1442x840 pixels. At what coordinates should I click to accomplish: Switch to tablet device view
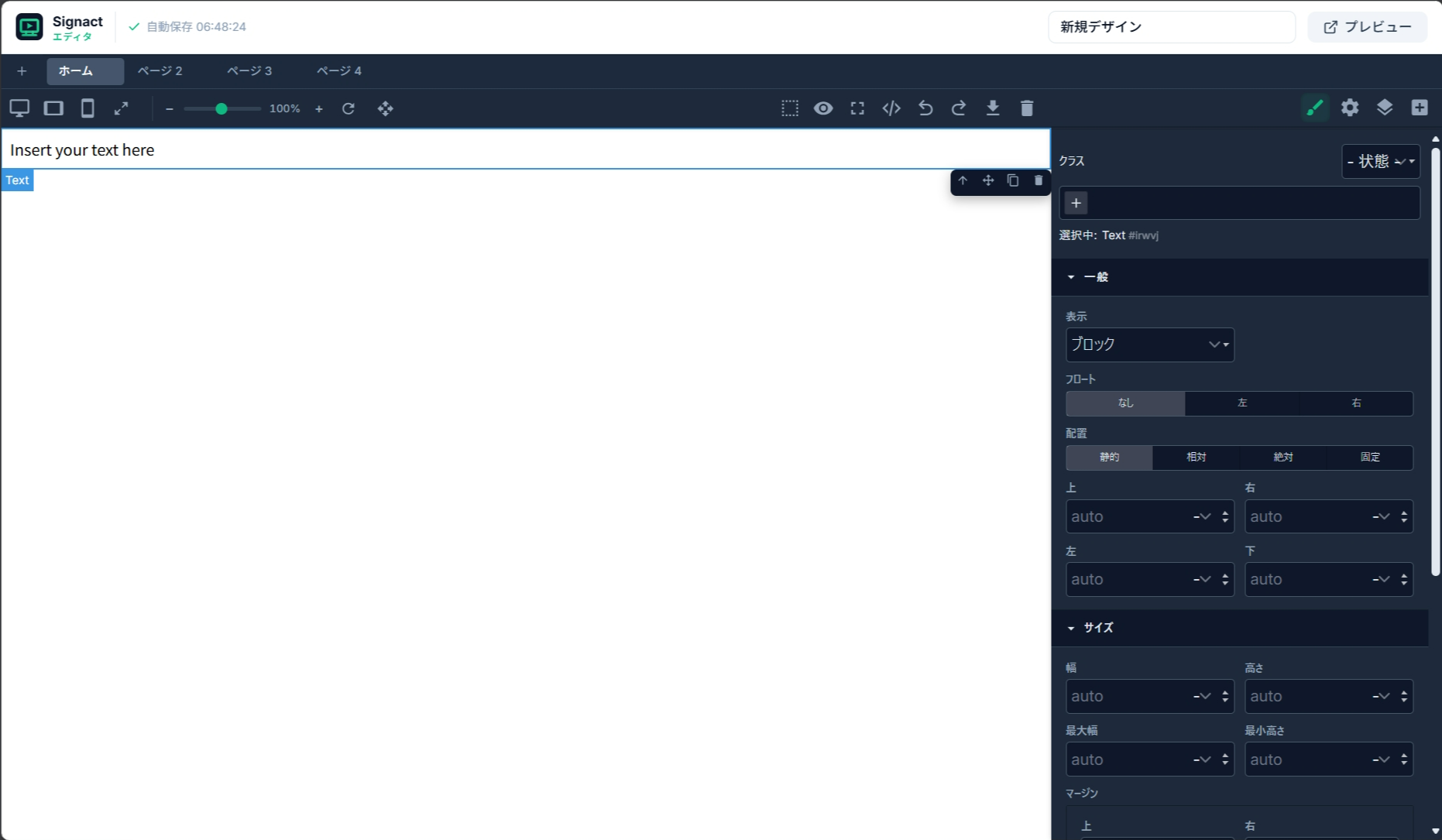click(53, 108)
